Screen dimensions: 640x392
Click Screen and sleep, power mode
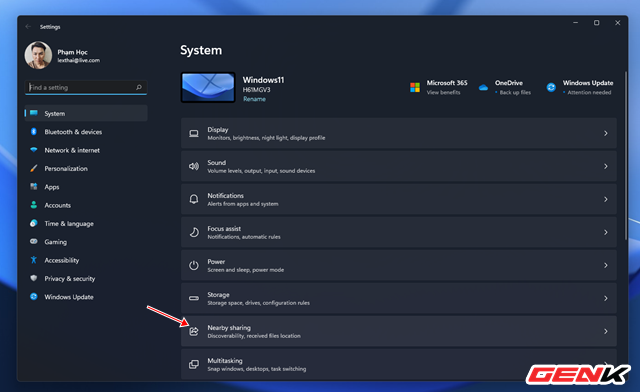click(246, 270)
